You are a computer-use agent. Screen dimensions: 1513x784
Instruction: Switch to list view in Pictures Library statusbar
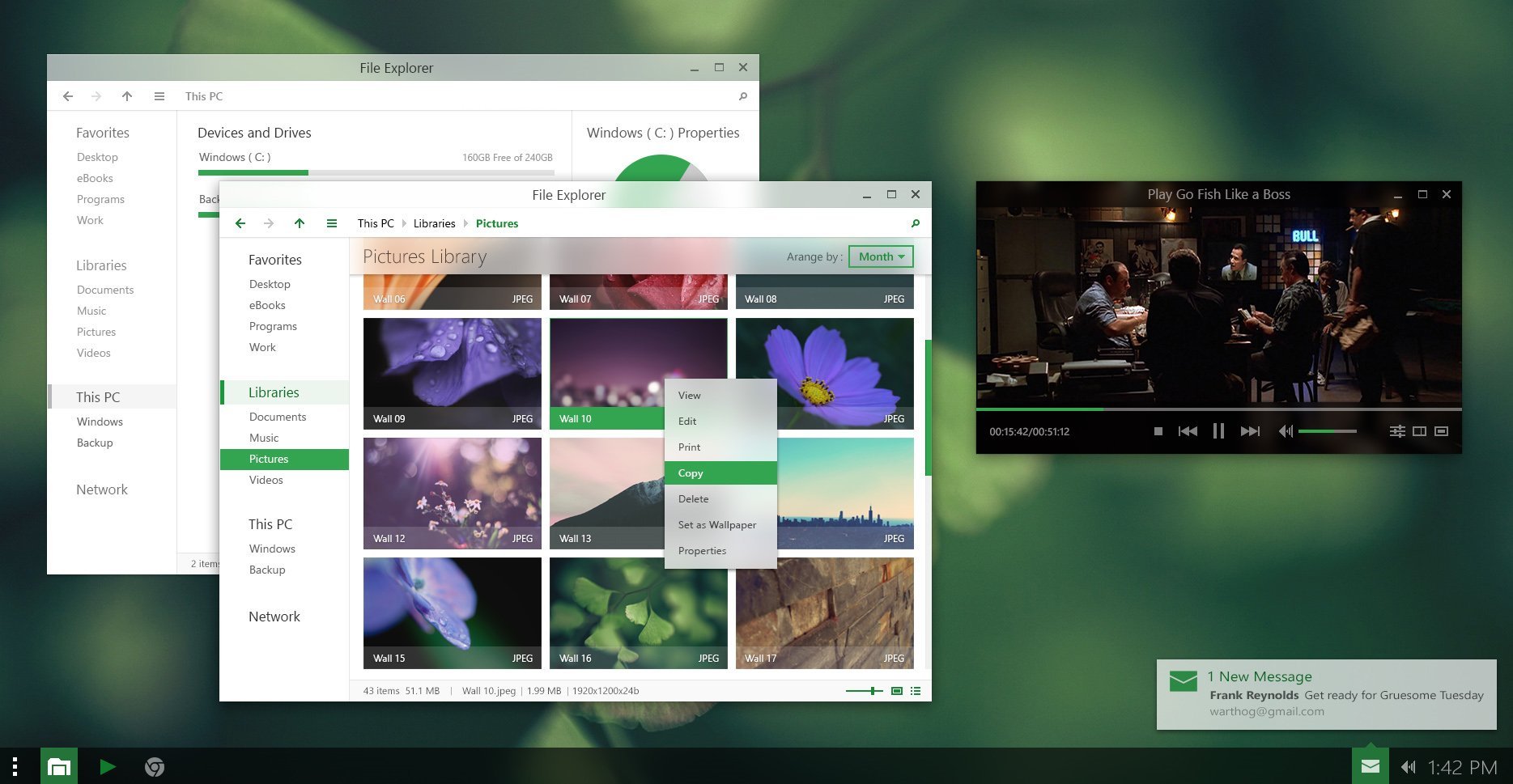(916, 690)
